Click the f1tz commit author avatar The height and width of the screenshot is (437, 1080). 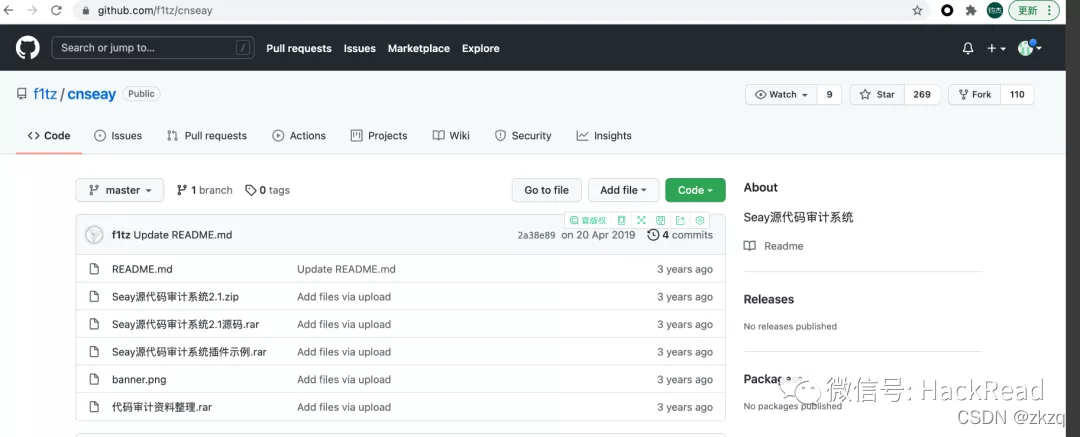94,235
